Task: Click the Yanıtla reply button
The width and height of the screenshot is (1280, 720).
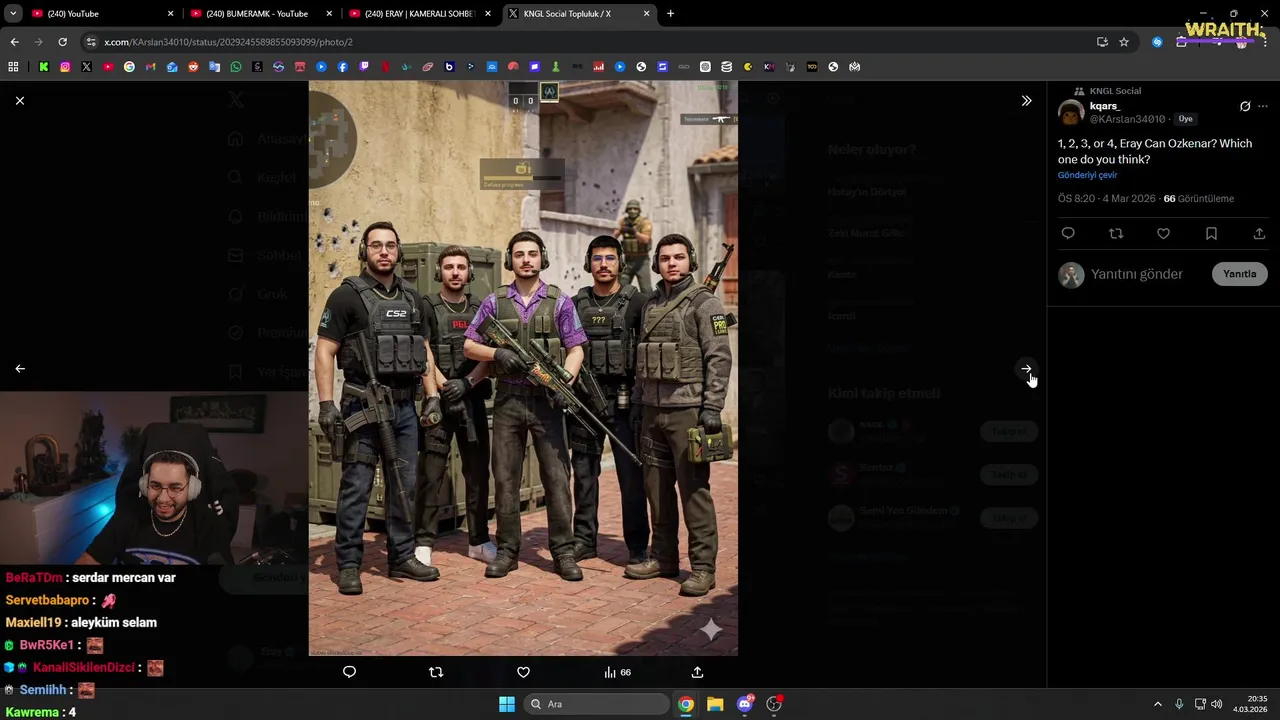Action: [x=1239, y=274]
